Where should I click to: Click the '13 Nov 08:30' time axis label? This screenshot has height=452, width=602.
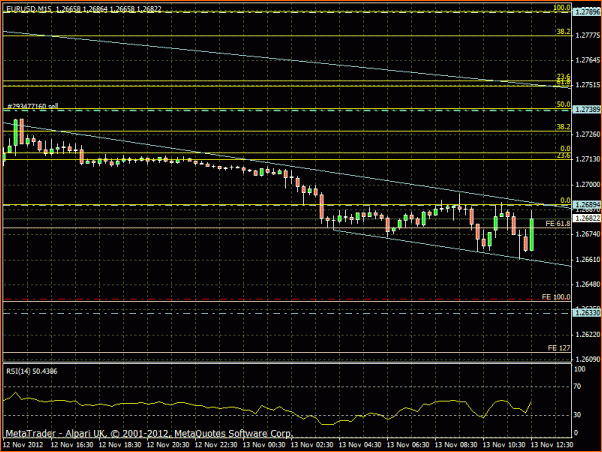456,445
